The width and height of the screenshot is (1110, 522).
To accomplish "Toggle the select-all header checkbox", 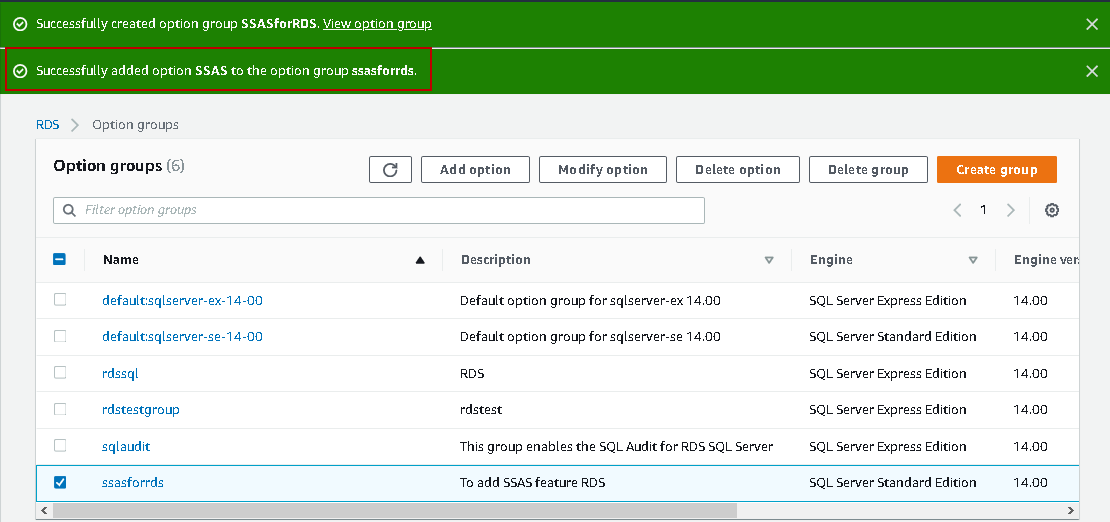I will (60, 259).
